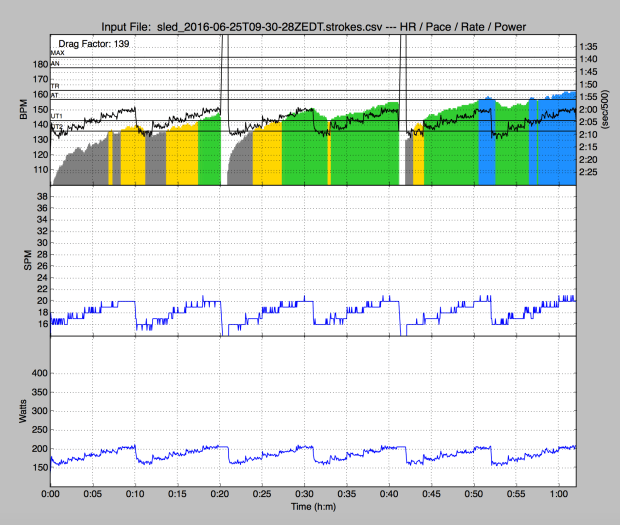Click the 400 tick on the Watts axis
This screenshot has height=525, width=620.
tap(36, 371)
